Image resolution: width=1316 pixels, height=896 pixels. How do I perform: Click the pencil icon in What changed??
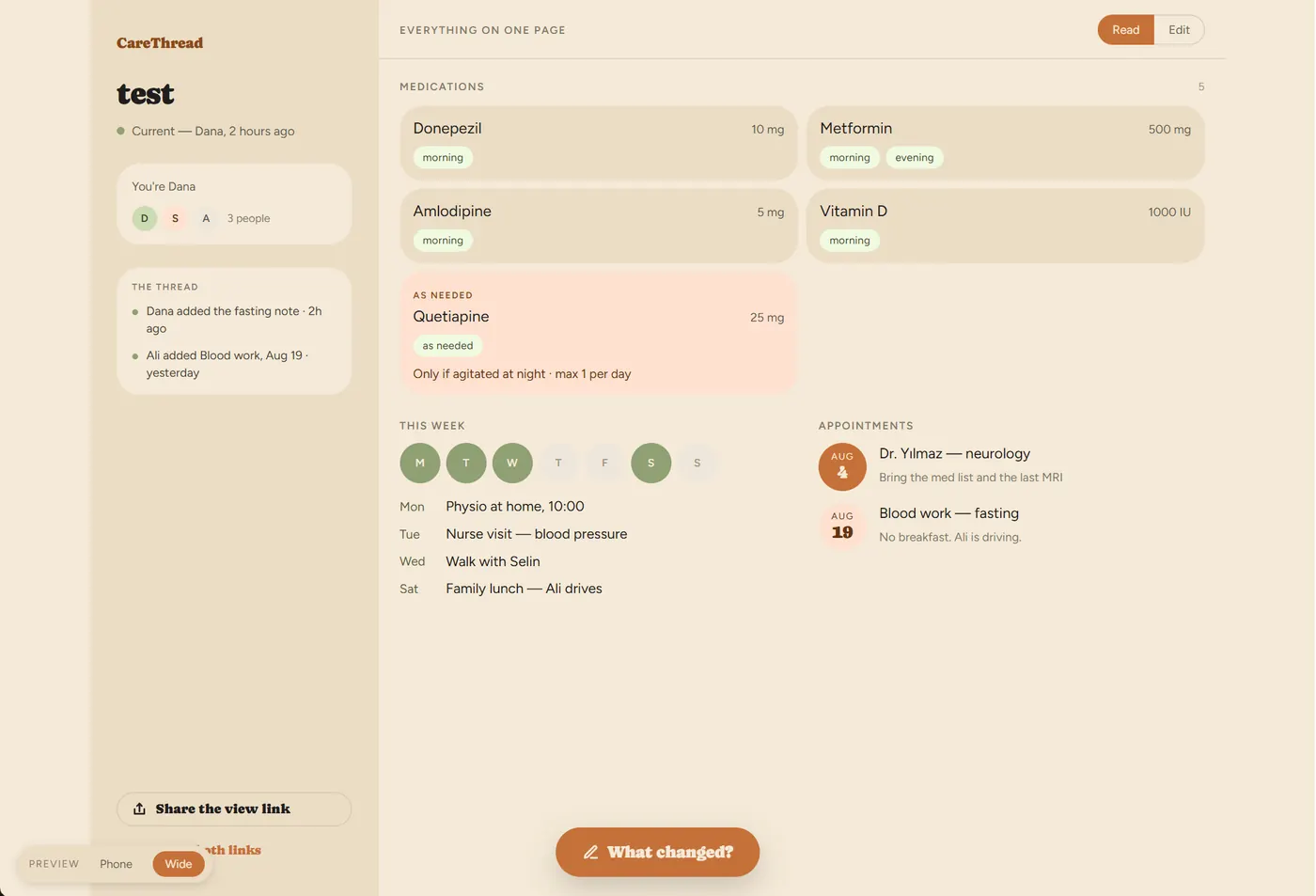click(x=590, y=853)
